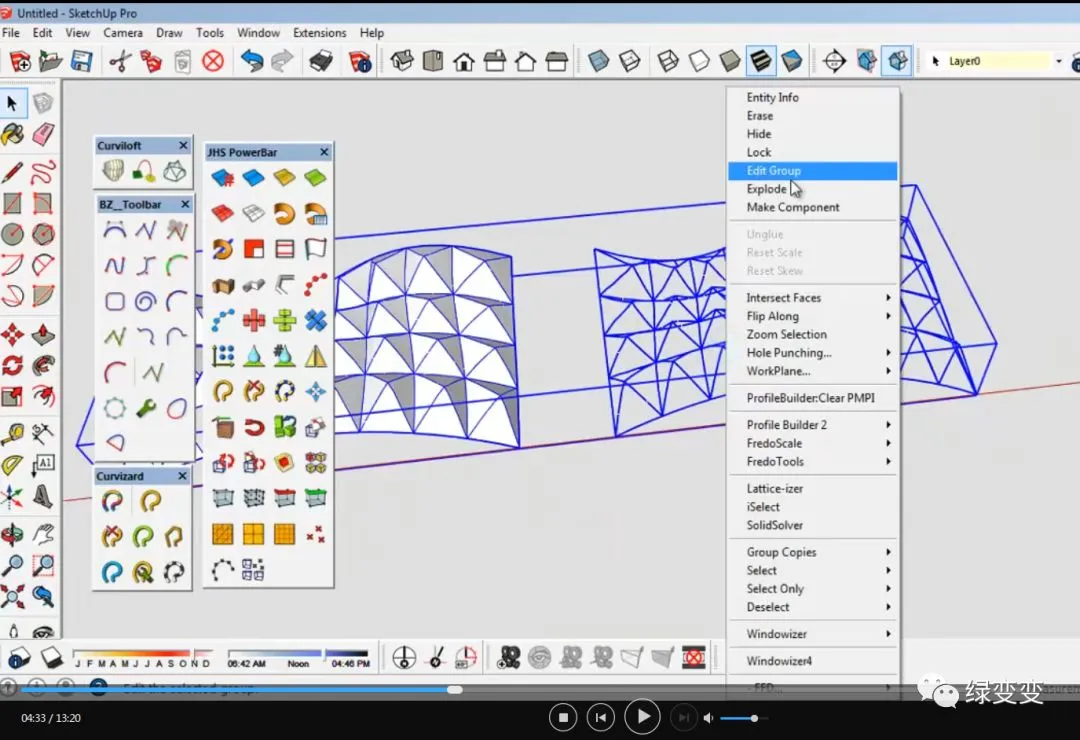Close the Curviloft toolbar

(183, 145)
